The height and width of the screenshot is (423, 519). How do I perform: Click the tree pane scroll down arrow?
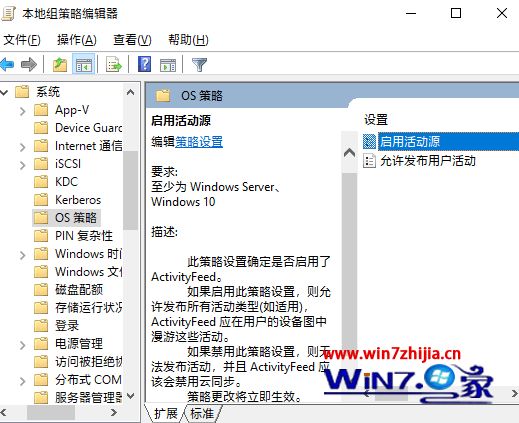coord(130,396)
